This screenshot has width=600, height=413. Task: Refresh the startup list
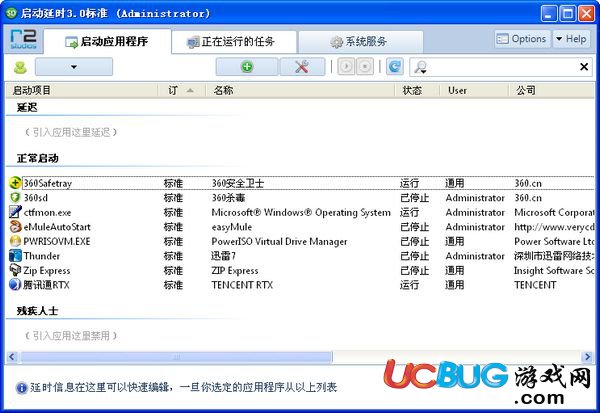(x=395, y=67)
